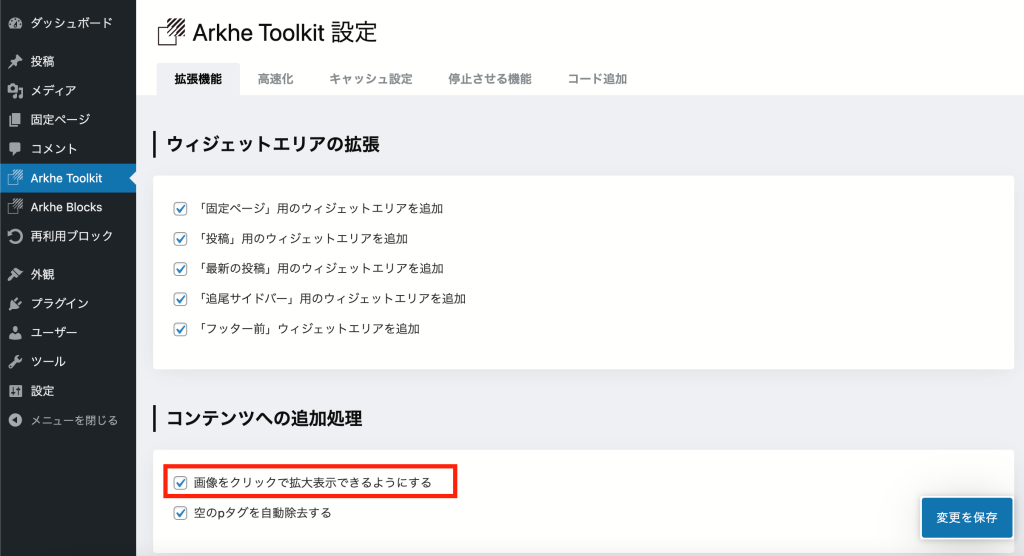
Task: Open the 高速化 tab
Action: pyautogui.click(x=275, y=79)
